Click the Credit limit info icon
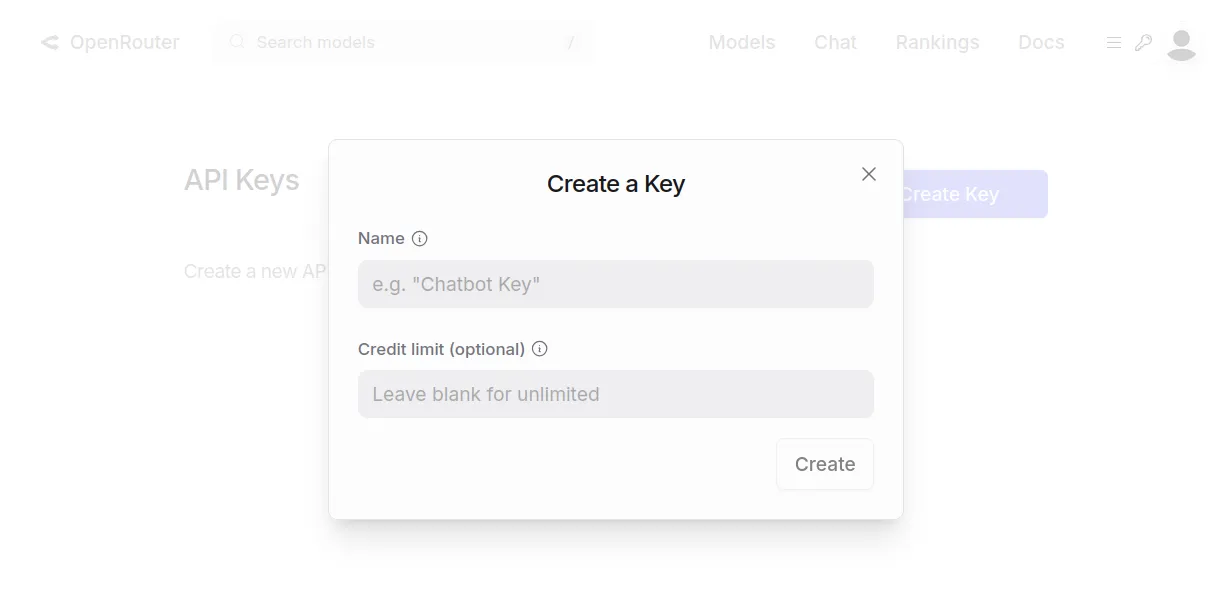The height and width of the screenshot is (603, 1227). click(540, 349)
